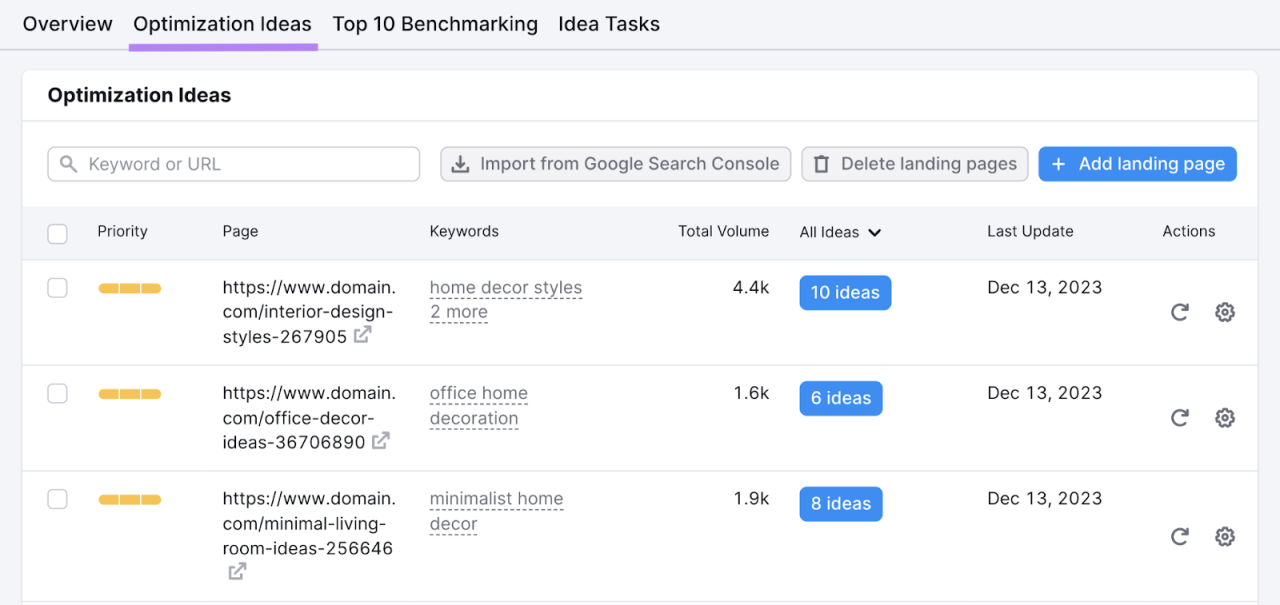Open the 10 ideas list for interior-design-styles
This screenshot has width=1280, height=605.
pos(845,292)
